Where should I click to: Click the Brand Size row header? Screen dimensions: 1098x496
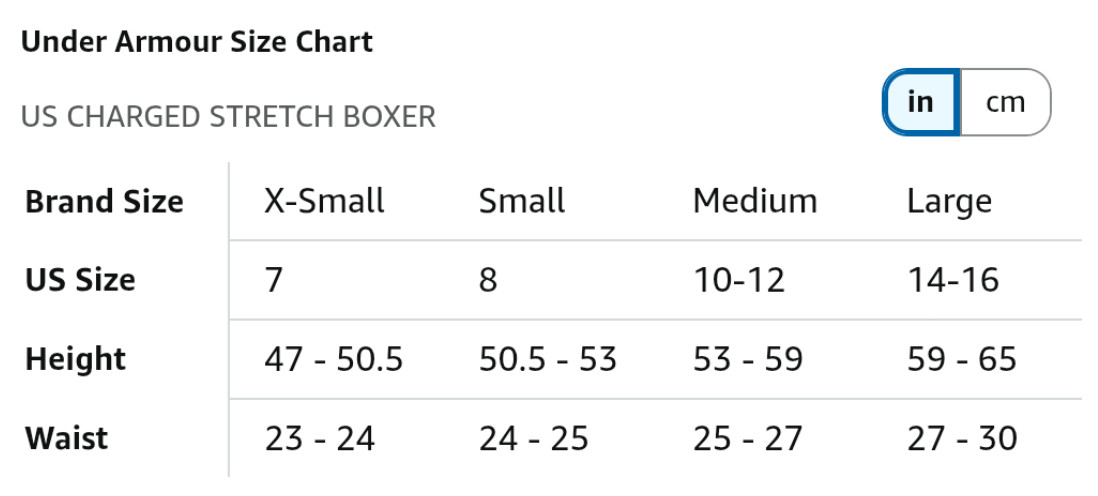104,202
